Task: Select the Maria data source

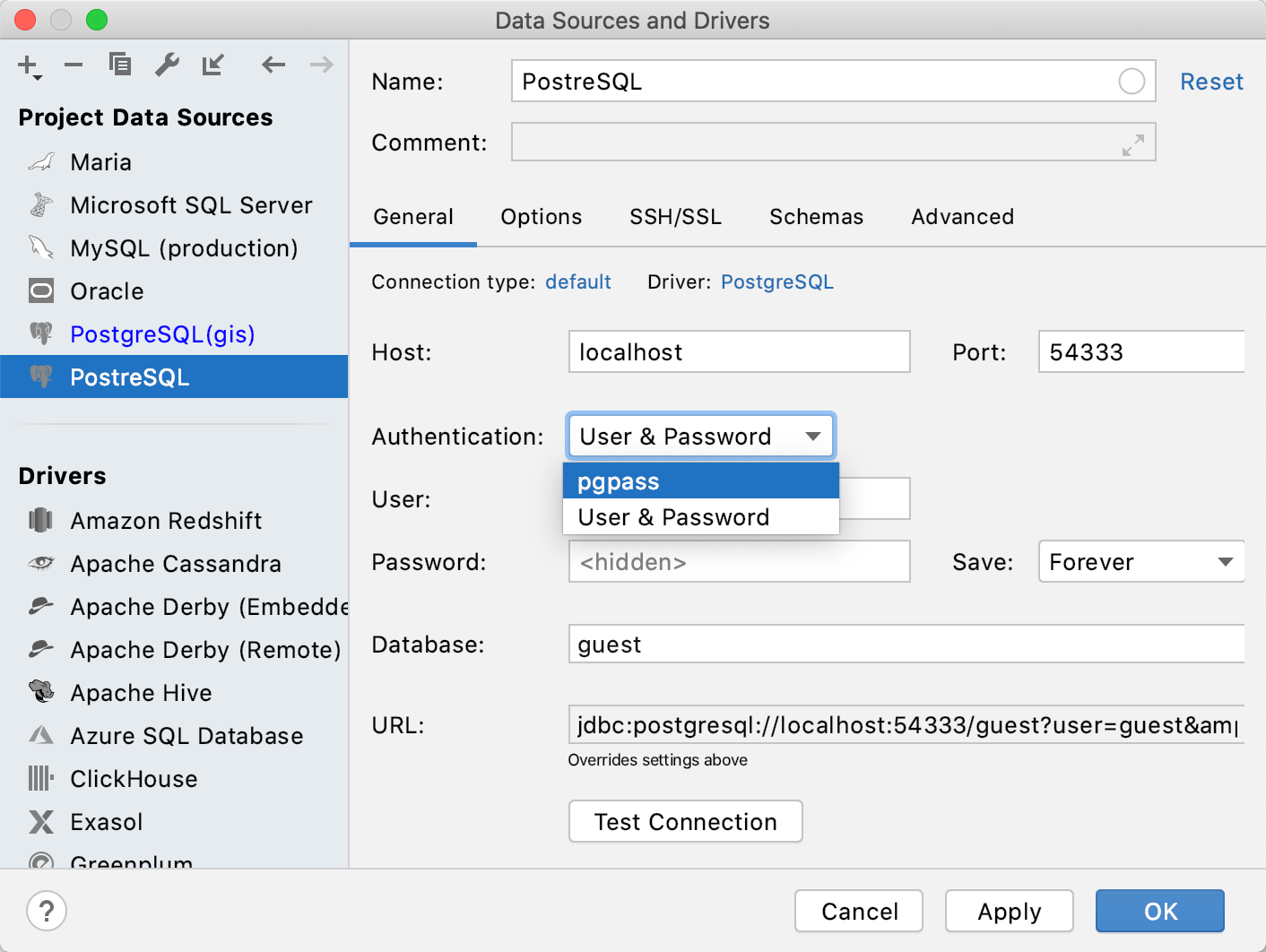Action: (x=174, y=162)
